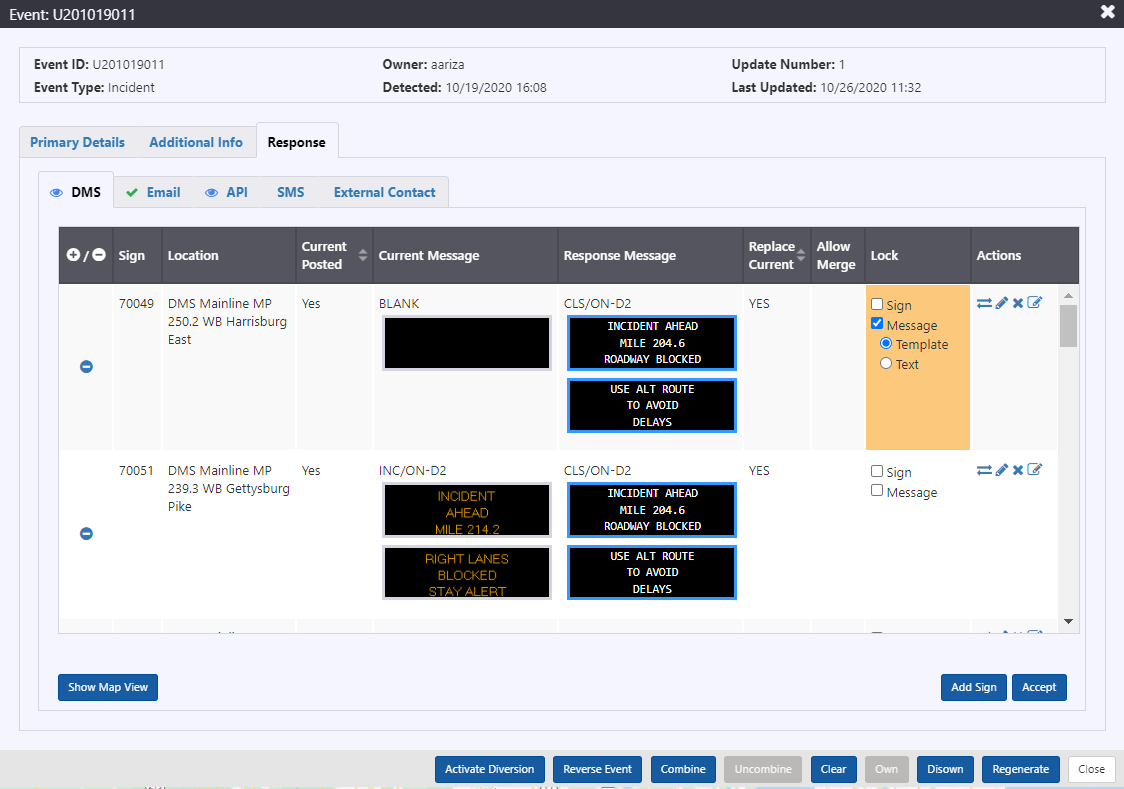Check the Sign lock for 70051
This screenshot has height=789, width=1124.
point(877,471)
